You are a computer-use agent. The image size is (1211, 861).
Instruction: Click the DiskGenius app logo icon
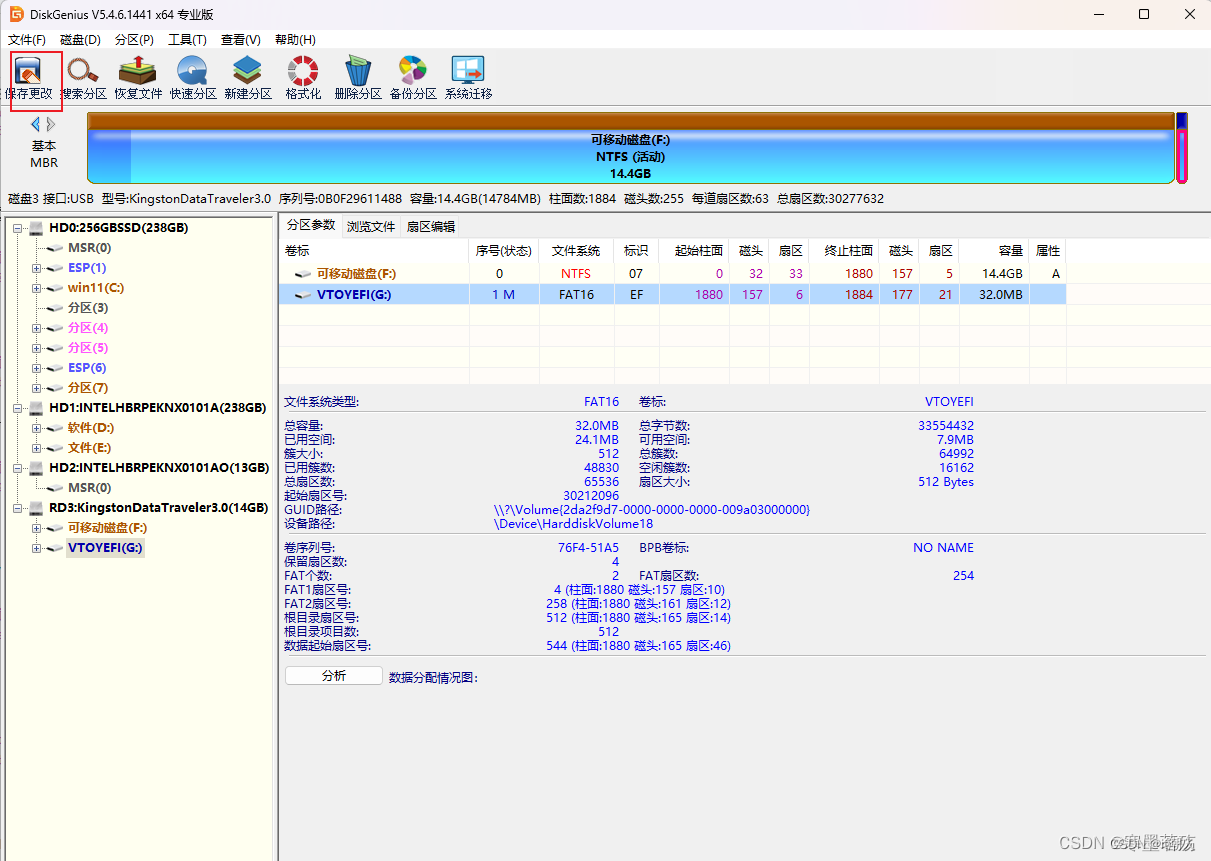coord(16,14)
